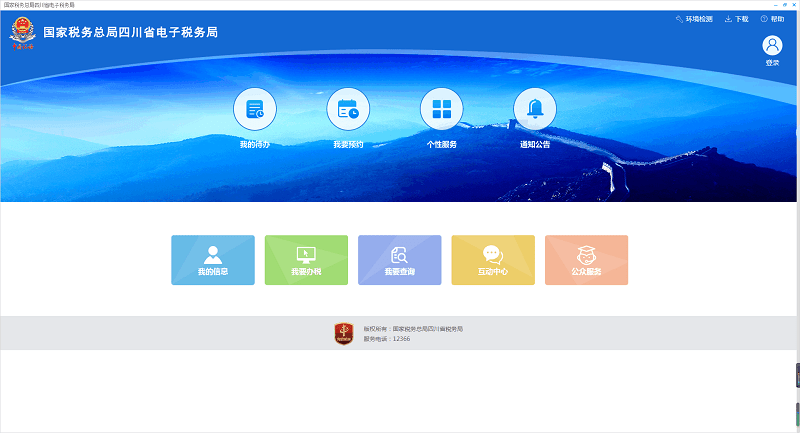The image size is (800, 433).
Task: Open the 我的待办 circular icon
Action: tap(254, 110)
